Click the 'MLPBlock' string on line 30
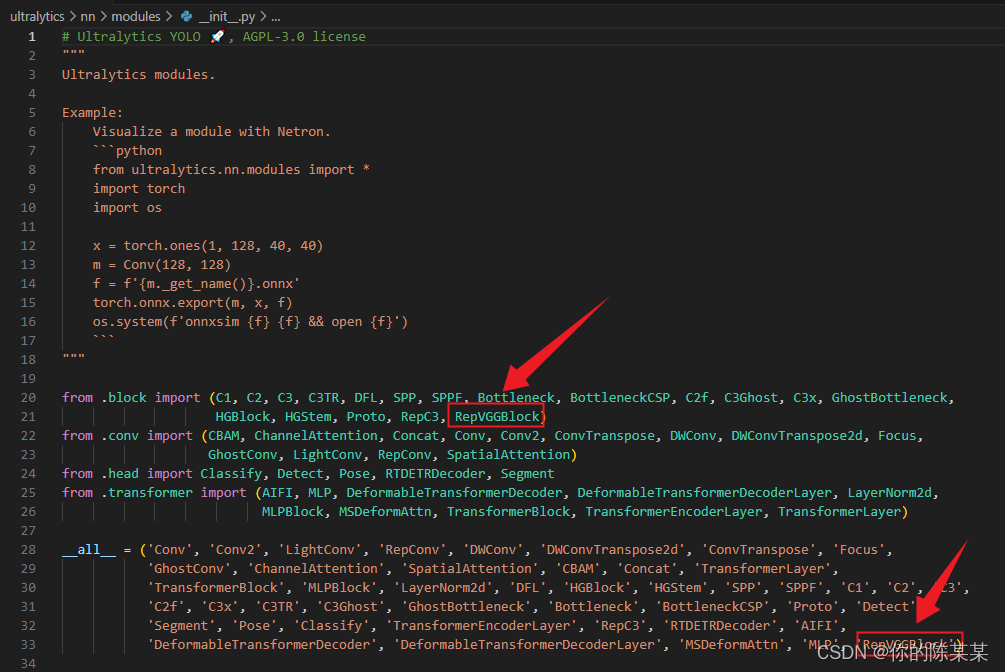 pos(339,587)
